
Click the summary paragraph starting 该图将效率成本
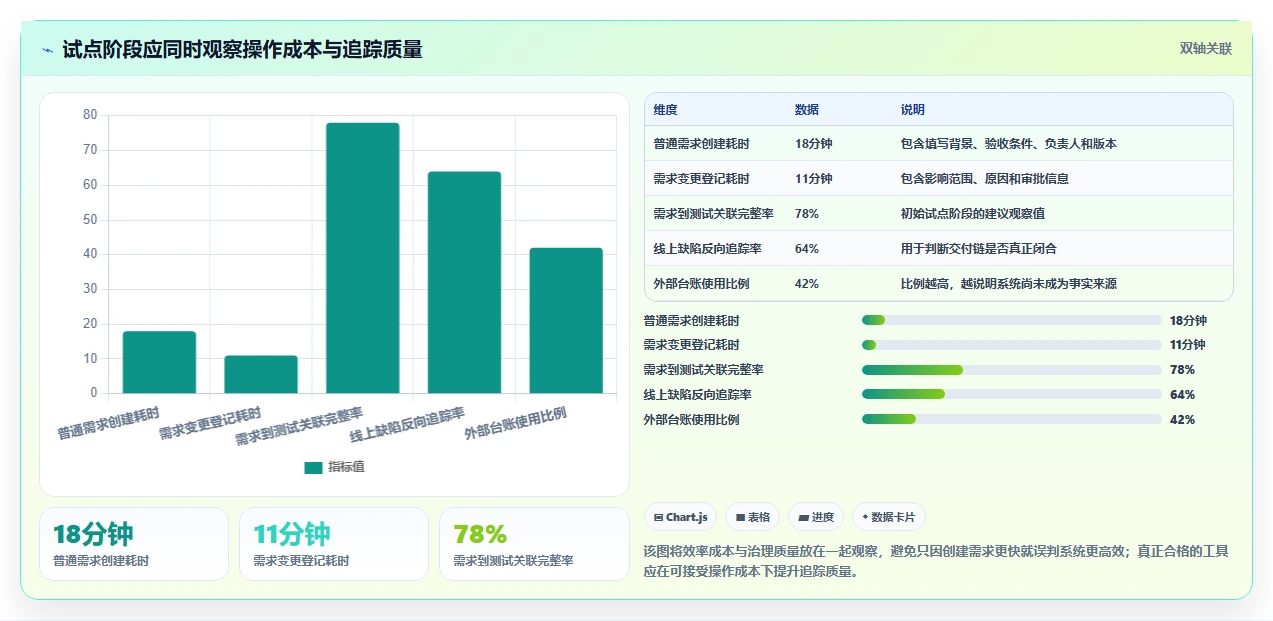click(936, 562)
